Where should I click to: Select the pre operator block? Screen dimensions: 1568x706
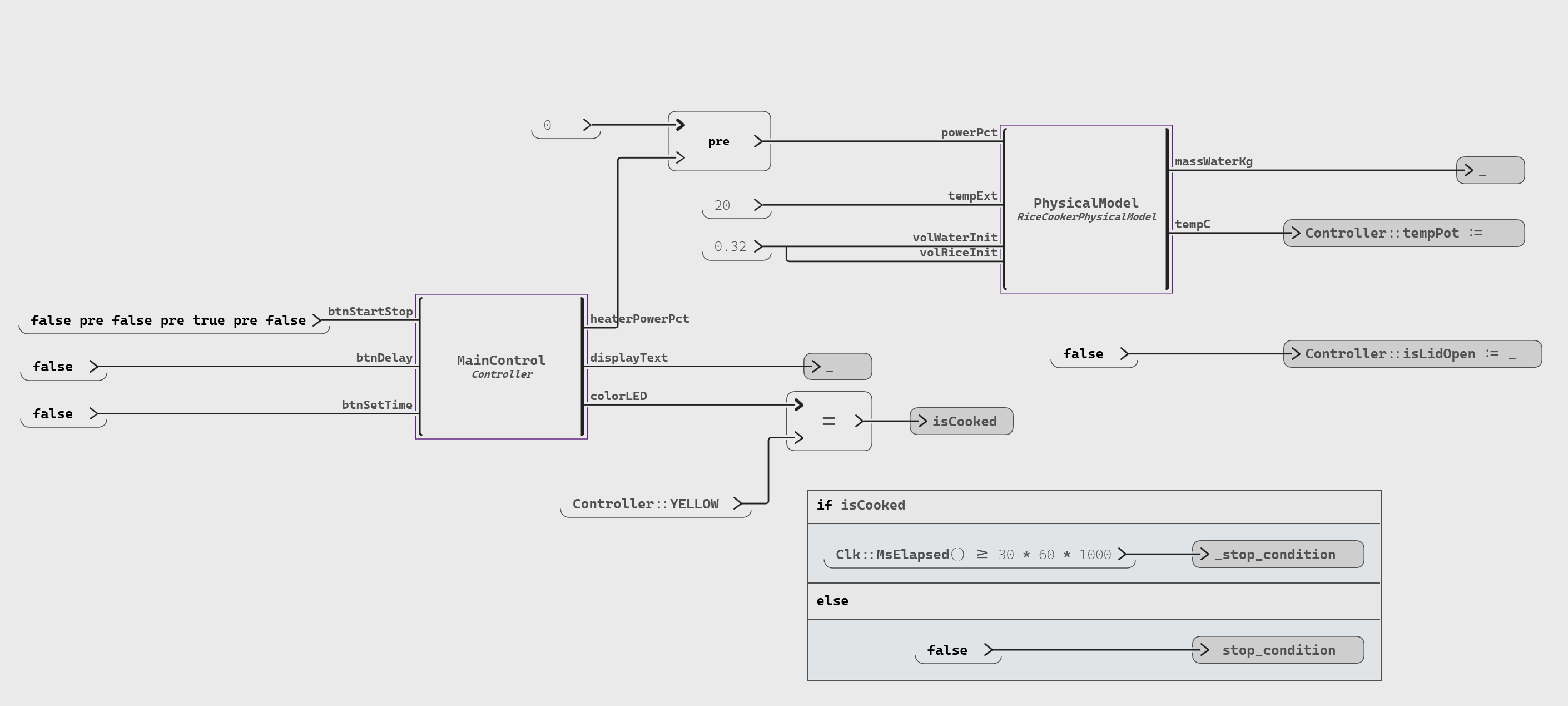click(719, 141)
